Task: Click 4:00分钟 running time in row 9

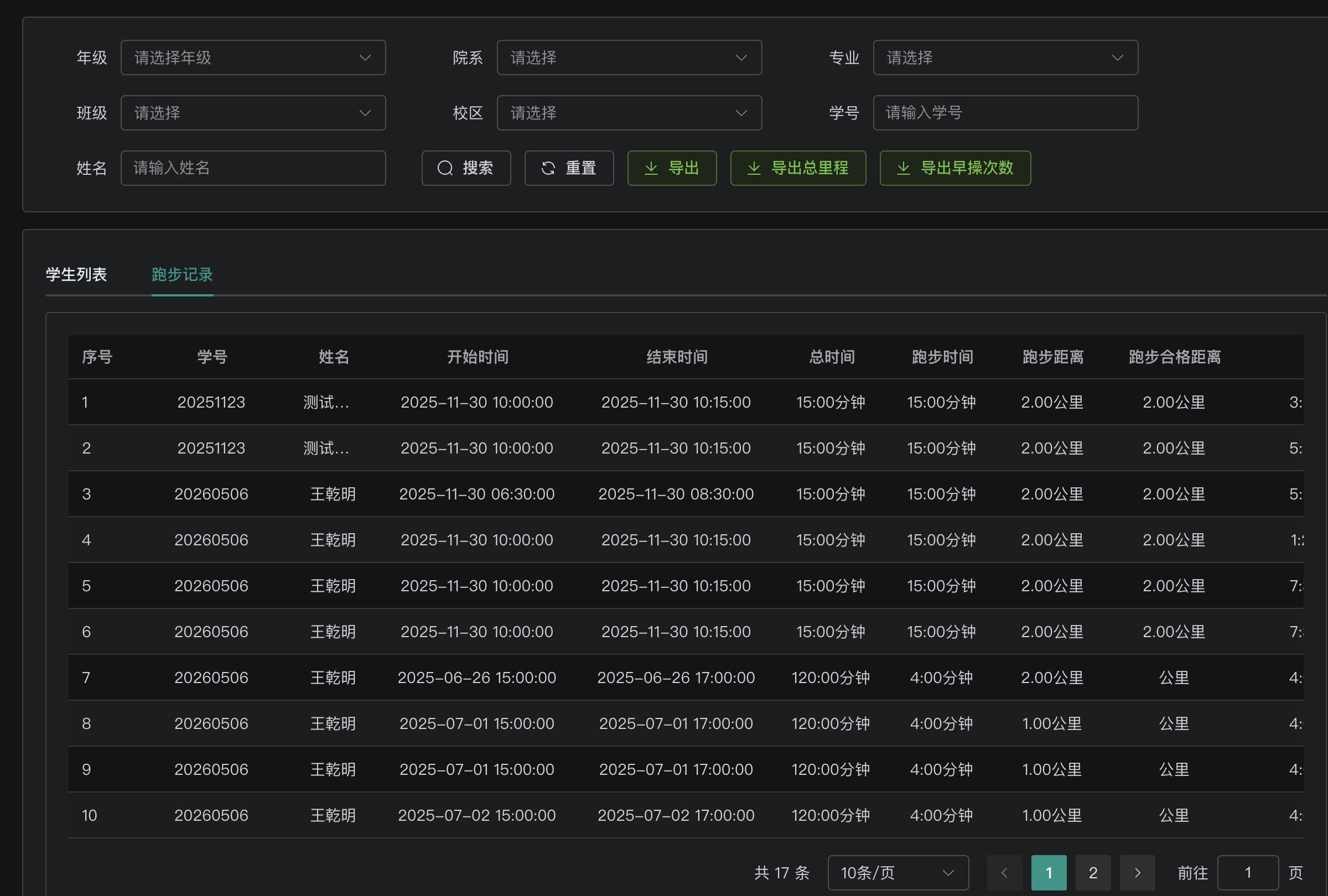Action: [941, 769]
